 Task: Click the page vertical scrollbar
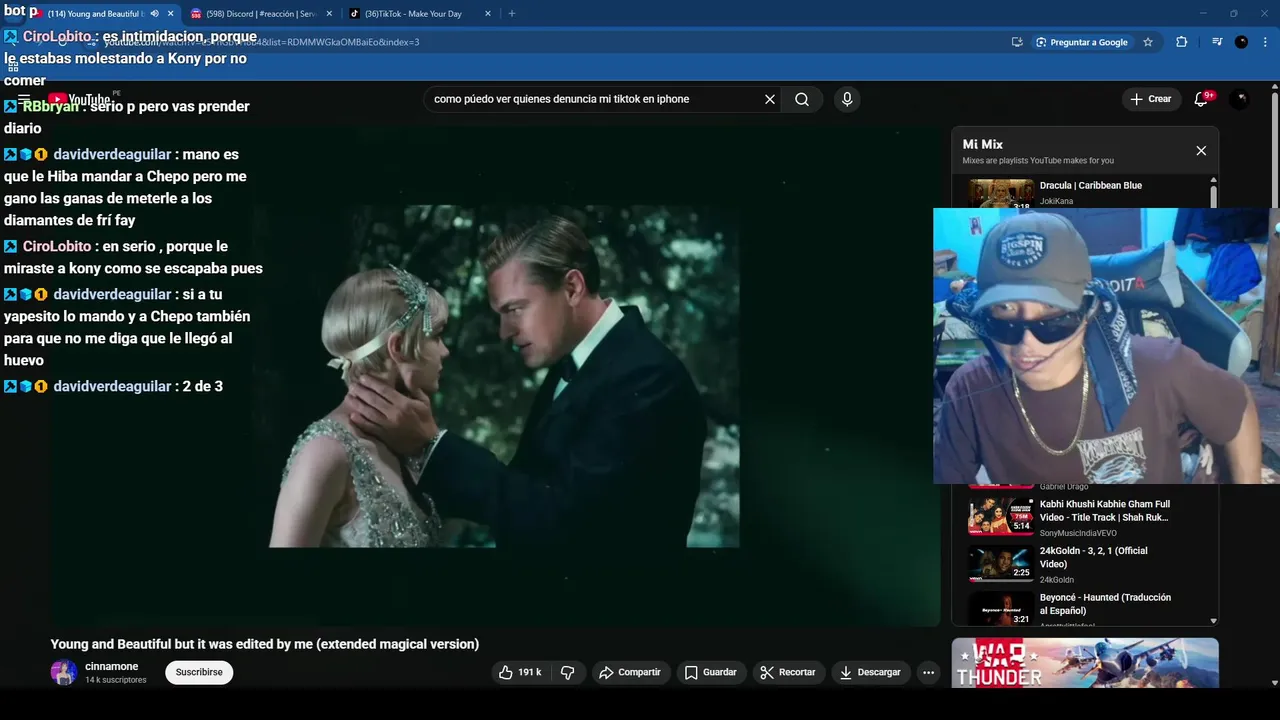tap(1275, 150)
